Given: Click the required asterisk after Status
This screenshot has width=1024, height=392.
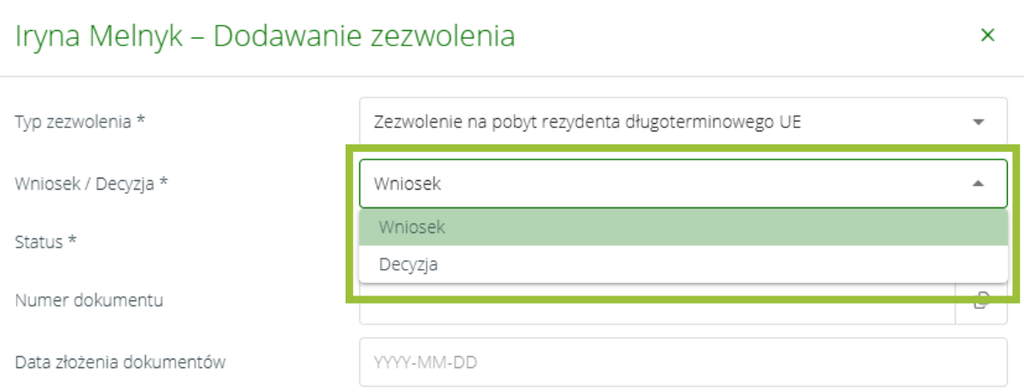Looking at the screenshot, I should (x=72, y=240).
